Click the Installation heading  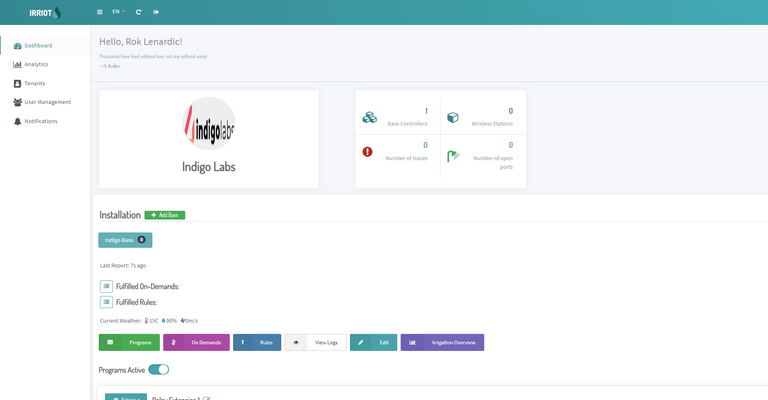[x=120, y=215]
